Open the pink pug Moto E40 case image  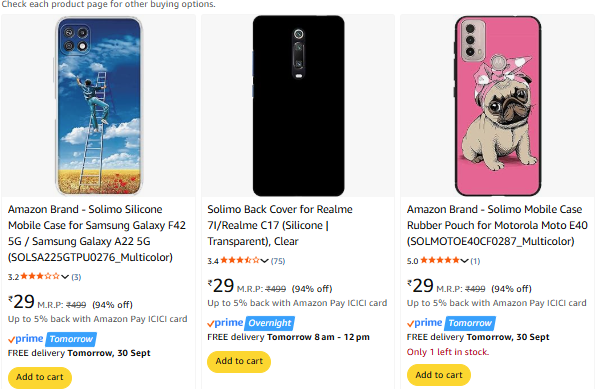point(497,106)
